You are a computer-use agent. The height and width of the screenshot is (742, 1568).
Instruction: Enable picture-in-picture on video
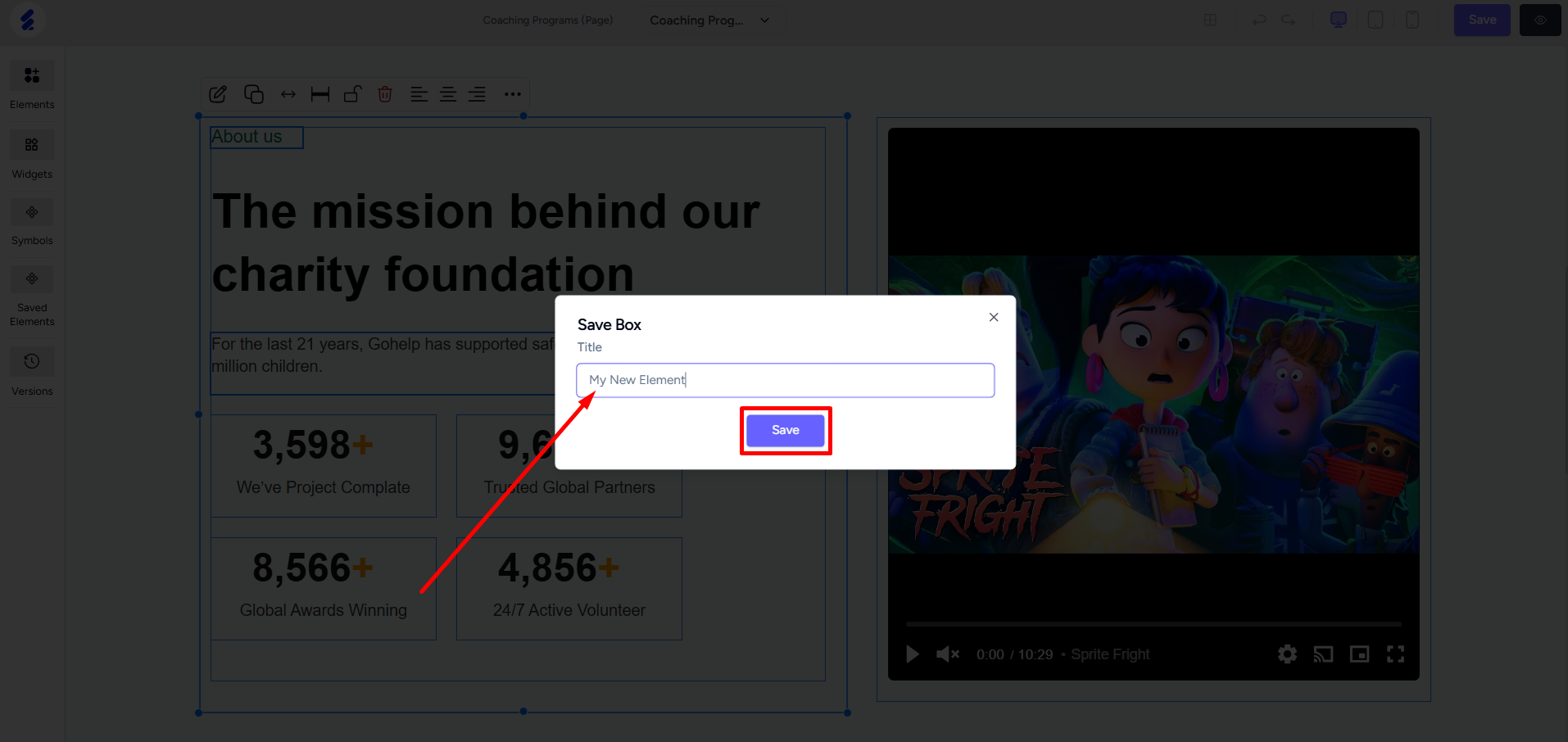tap(1359, 654)
